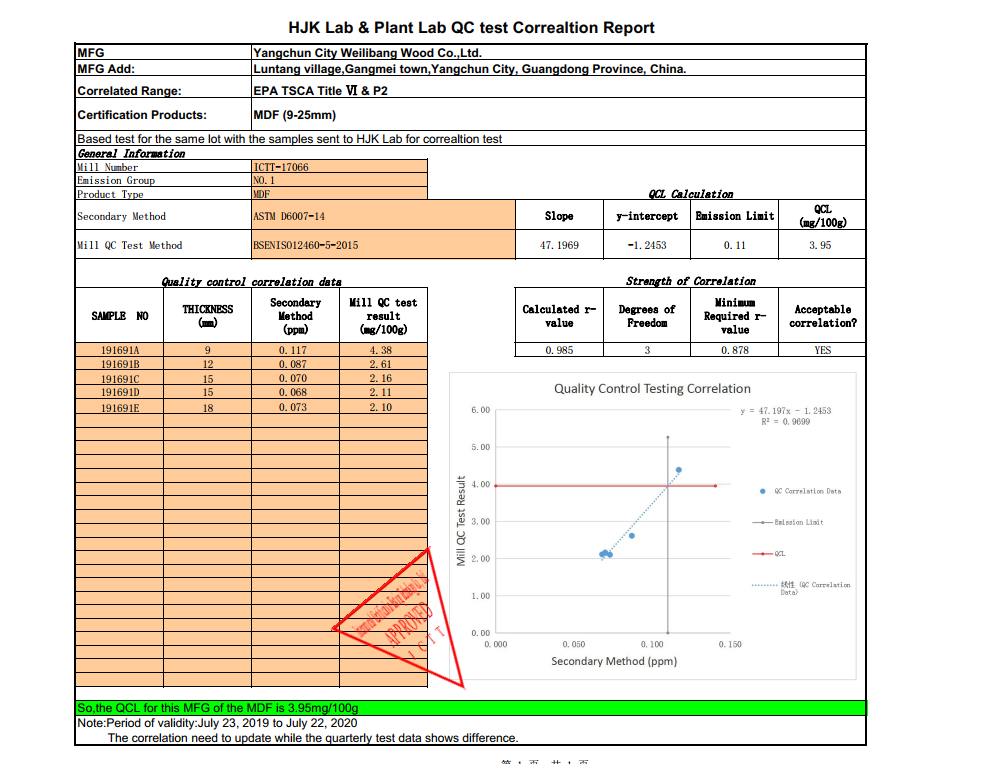This screenshot has width=997, height=764.
Task: Click the red QCL legend entry
Action: [779, 553]
